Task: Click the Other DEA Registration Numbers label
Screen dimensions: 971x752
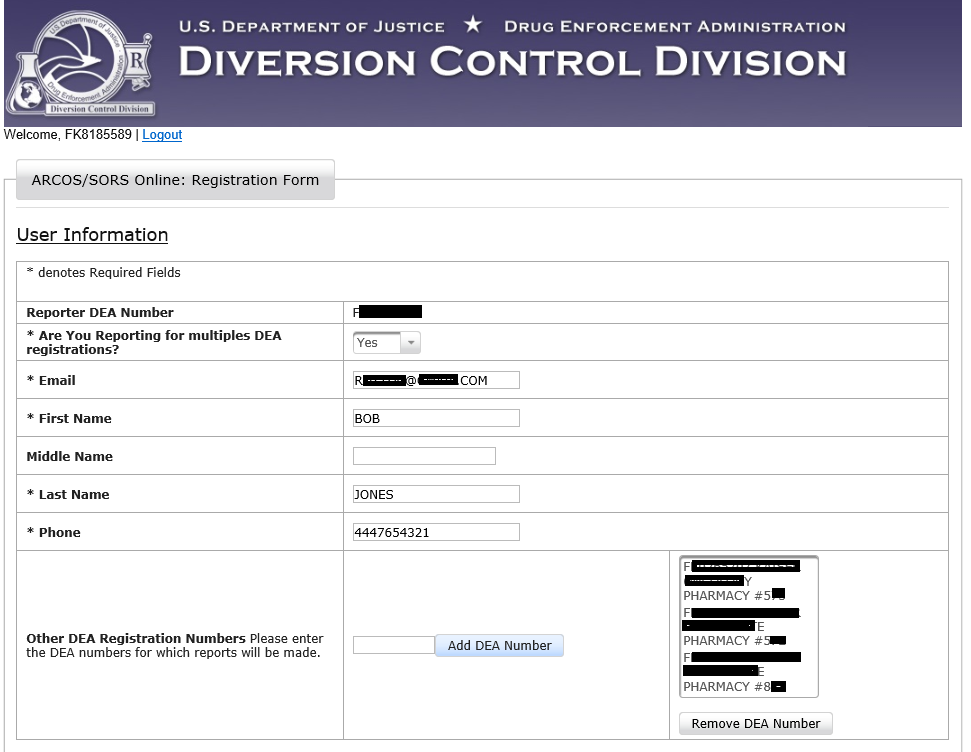Action: click(175, 645)
